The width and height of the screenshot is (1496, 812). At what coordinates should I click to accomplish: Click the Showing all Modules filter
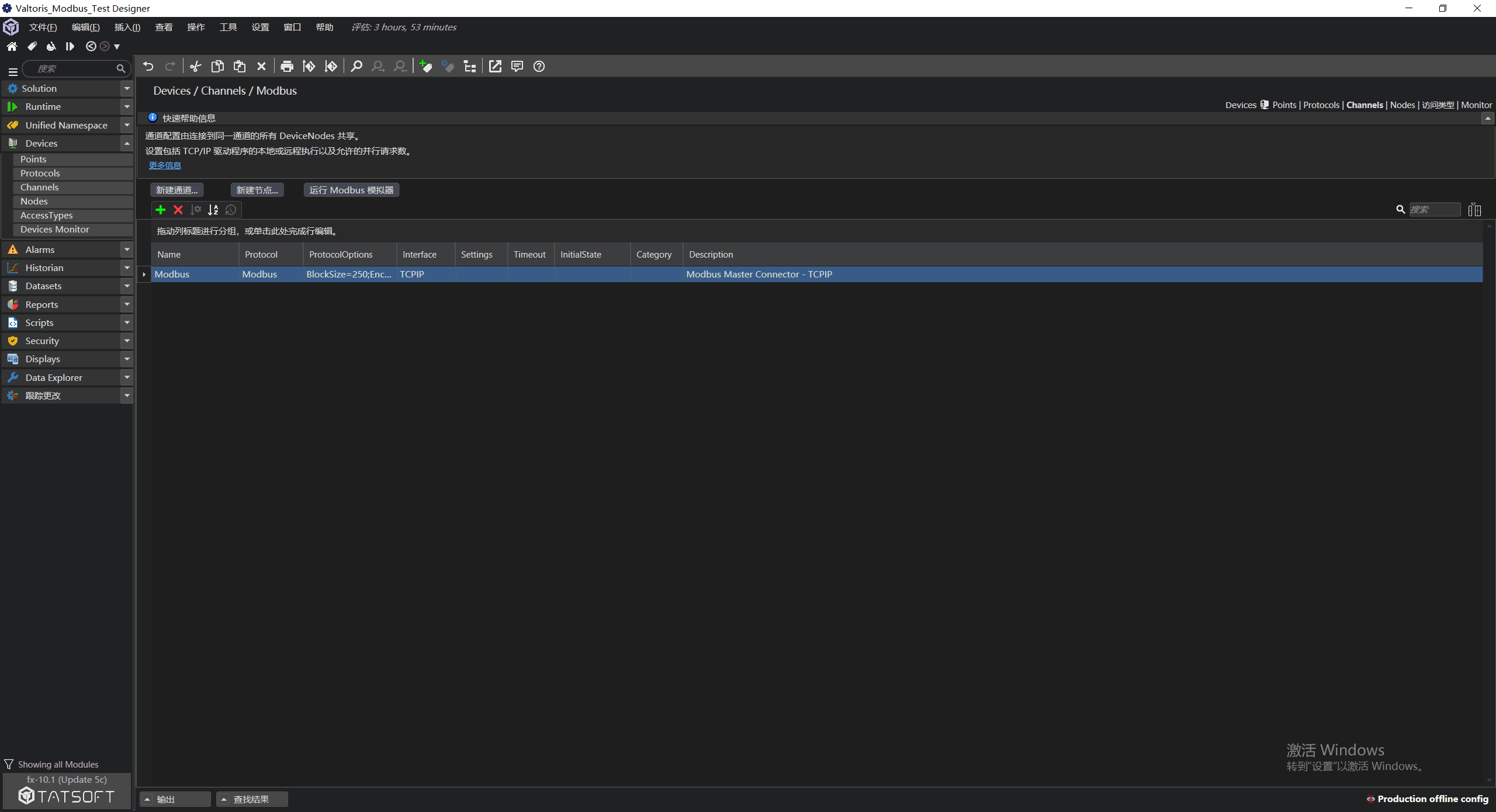(x=51, y=765)
